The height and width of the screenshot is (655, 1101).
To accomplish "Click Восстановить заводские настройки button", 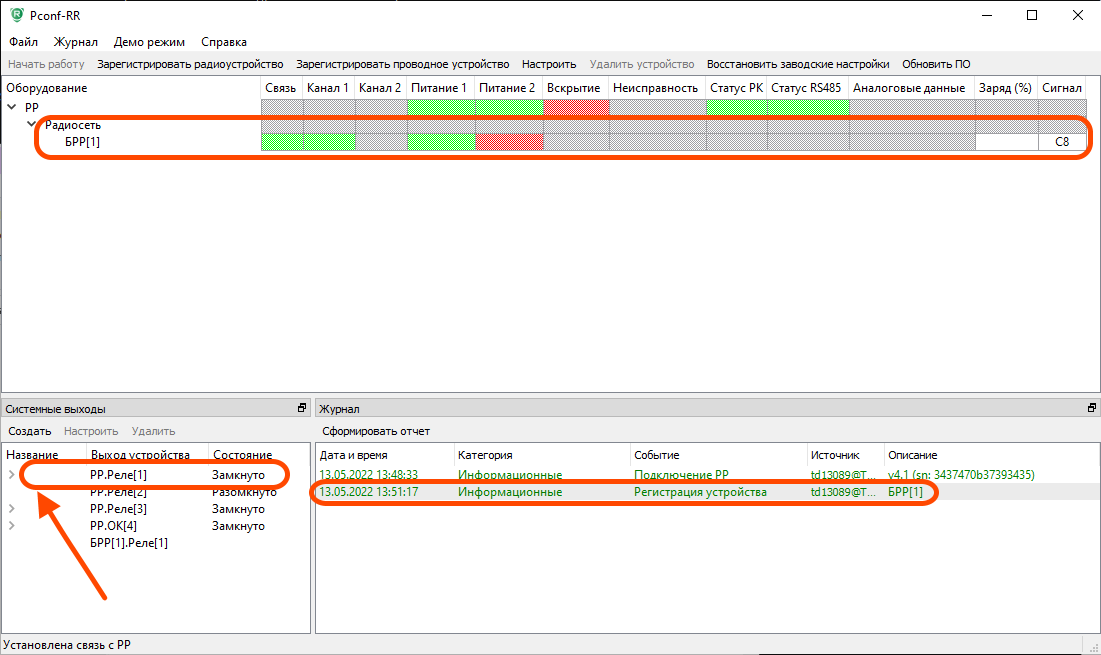I will (797, 64).
